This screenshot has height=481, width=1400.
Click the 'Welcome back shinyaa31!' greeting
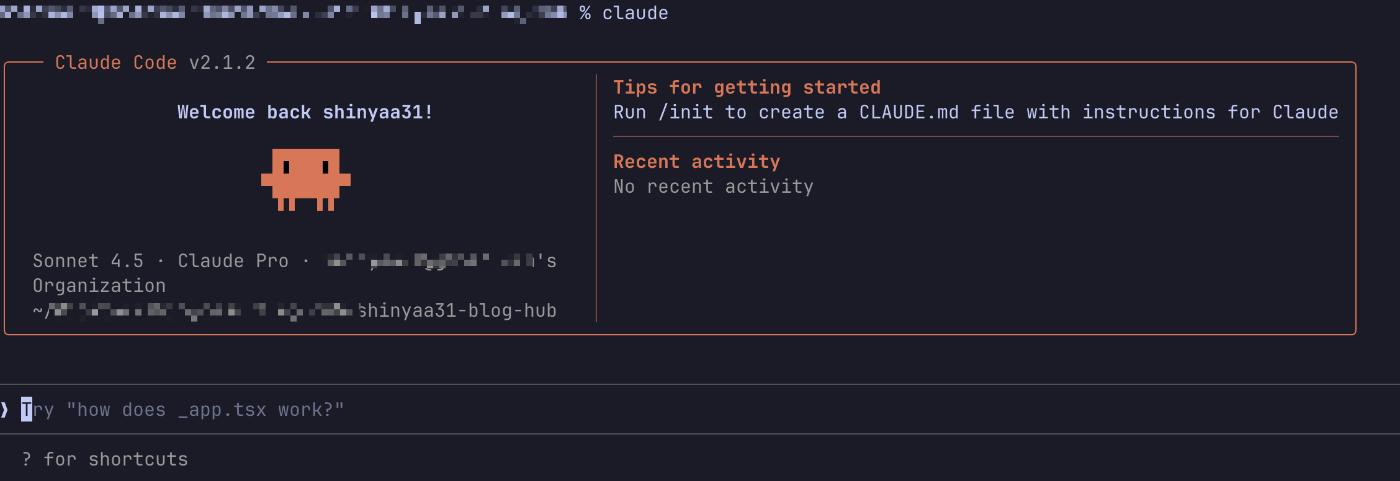coord(305,112)
